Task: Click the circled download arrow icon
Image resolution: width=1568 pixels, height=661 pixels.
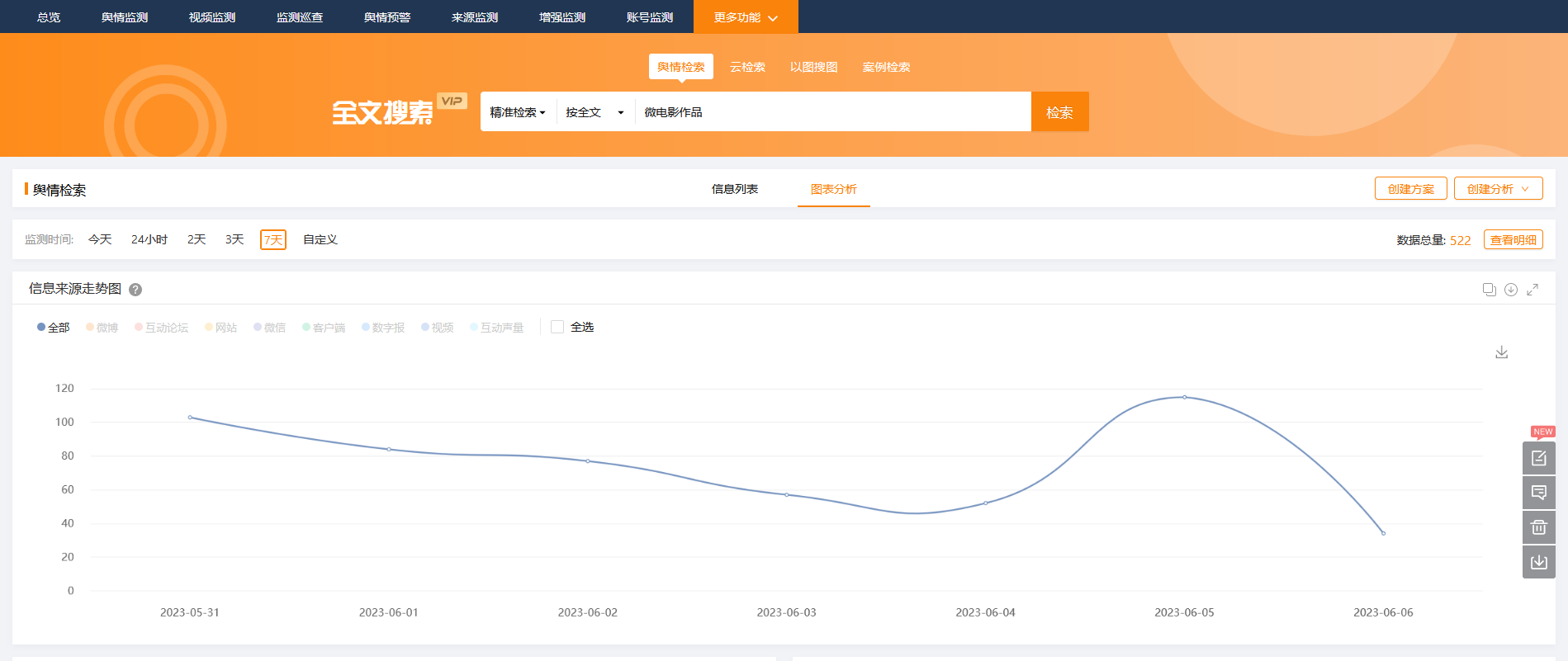Action: pos(1510,290)
